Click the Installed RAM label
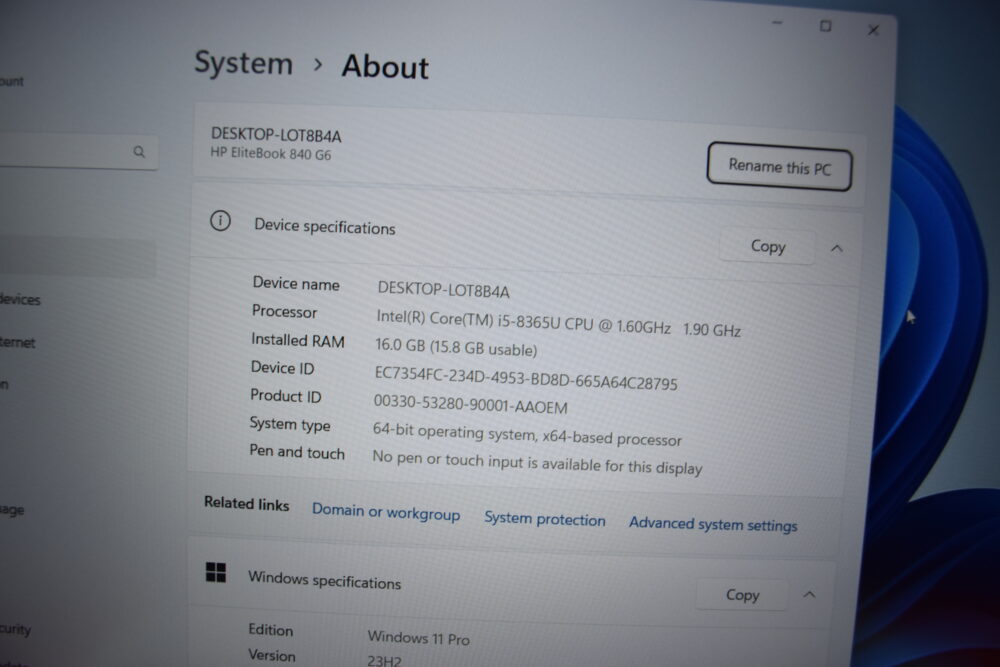This screenshot has width=1000, height=667. pyautogui.click(x=297, y=340)
